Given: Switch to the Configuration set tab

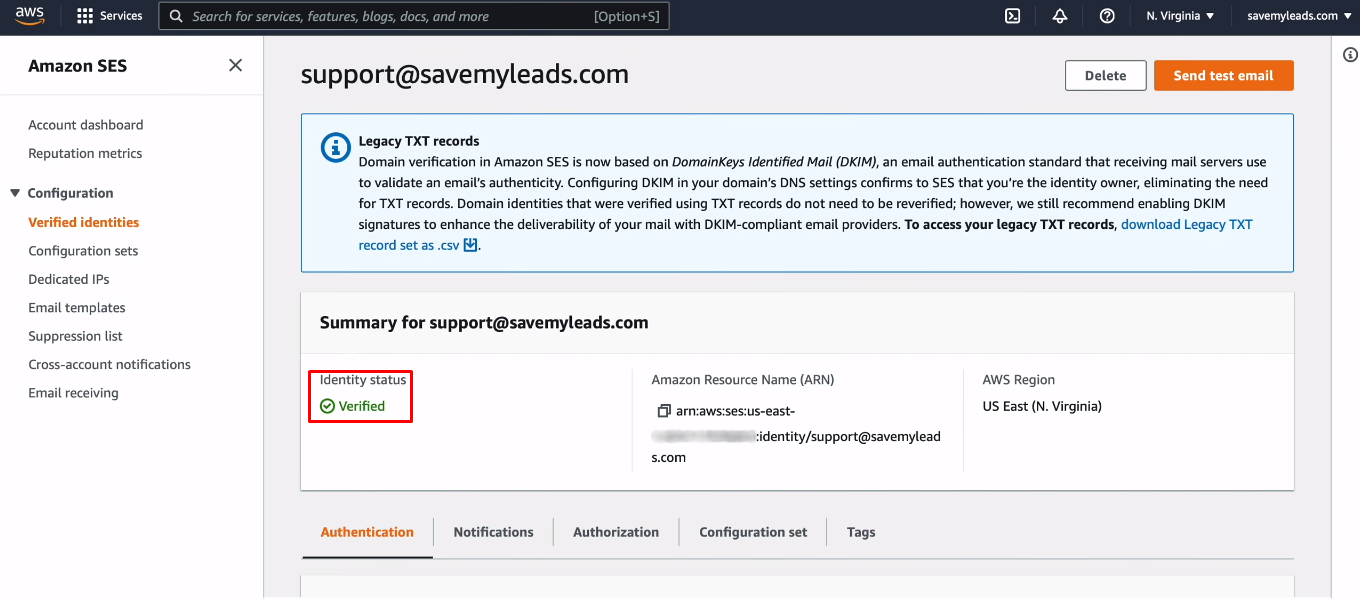Looking at the screenshot, I should pyautogui.click(x=753, y=532).
